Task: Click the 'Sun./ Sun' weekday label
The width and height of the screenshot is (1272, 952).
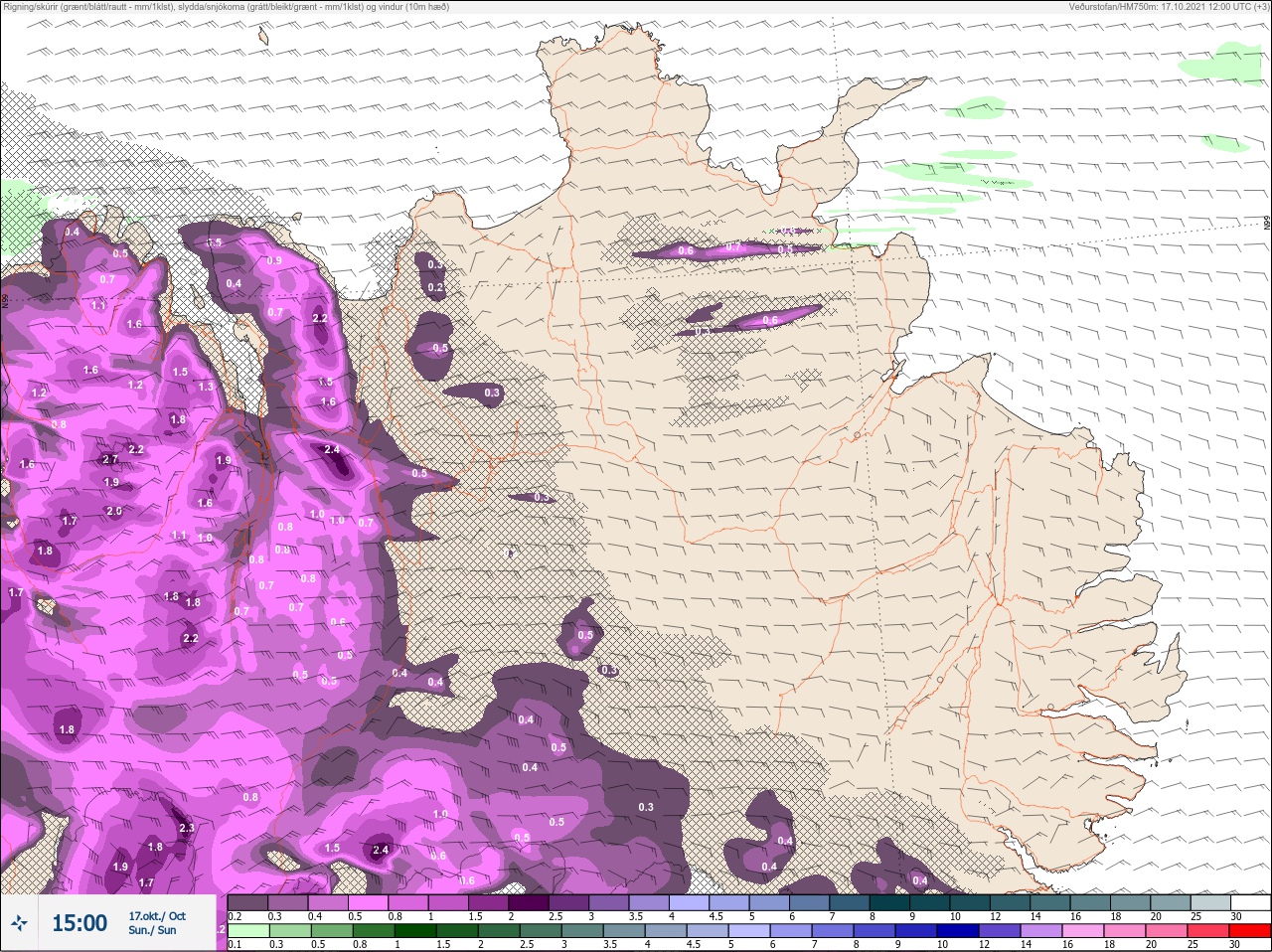Action: click(x=152, y=931)
